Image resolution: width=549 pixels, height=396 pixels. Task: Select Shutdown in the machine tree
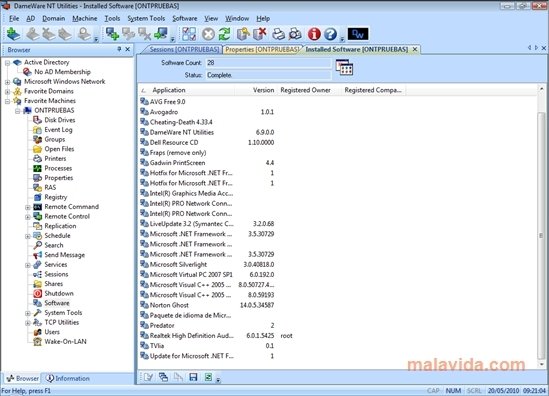pos(59,293)
